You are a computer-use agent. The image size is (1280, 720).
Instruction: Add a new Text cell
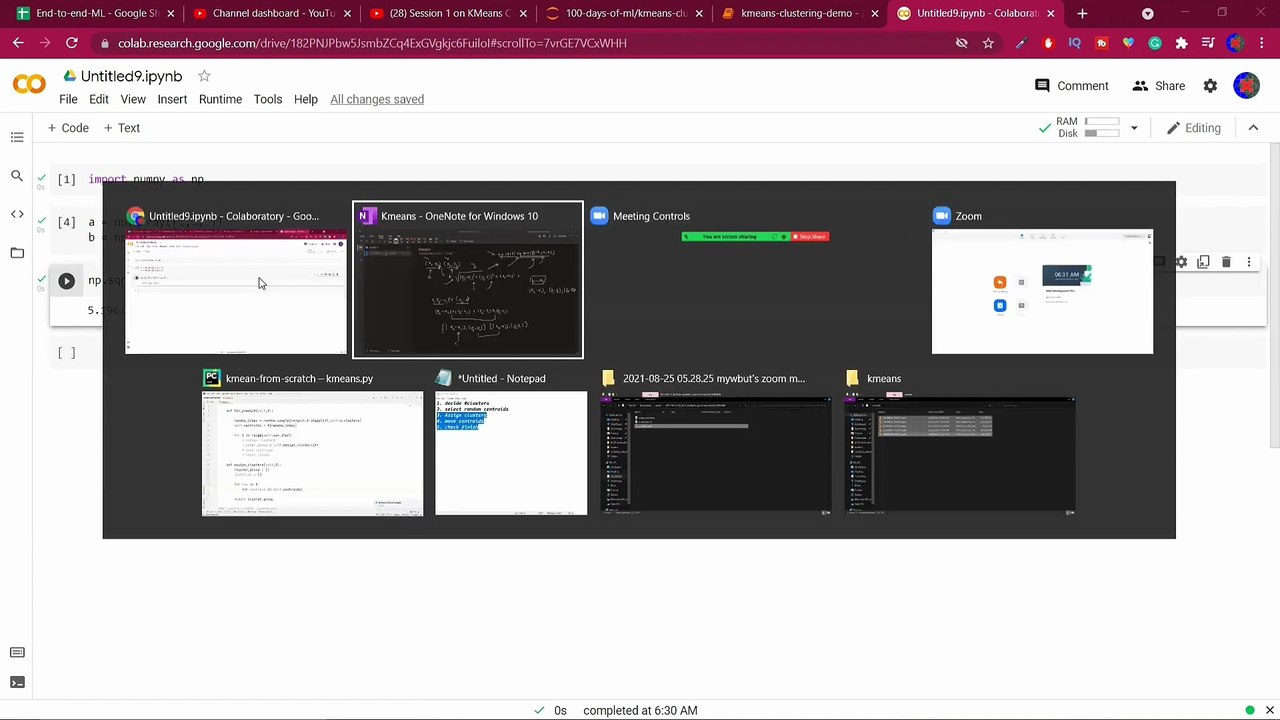(122, 128)
